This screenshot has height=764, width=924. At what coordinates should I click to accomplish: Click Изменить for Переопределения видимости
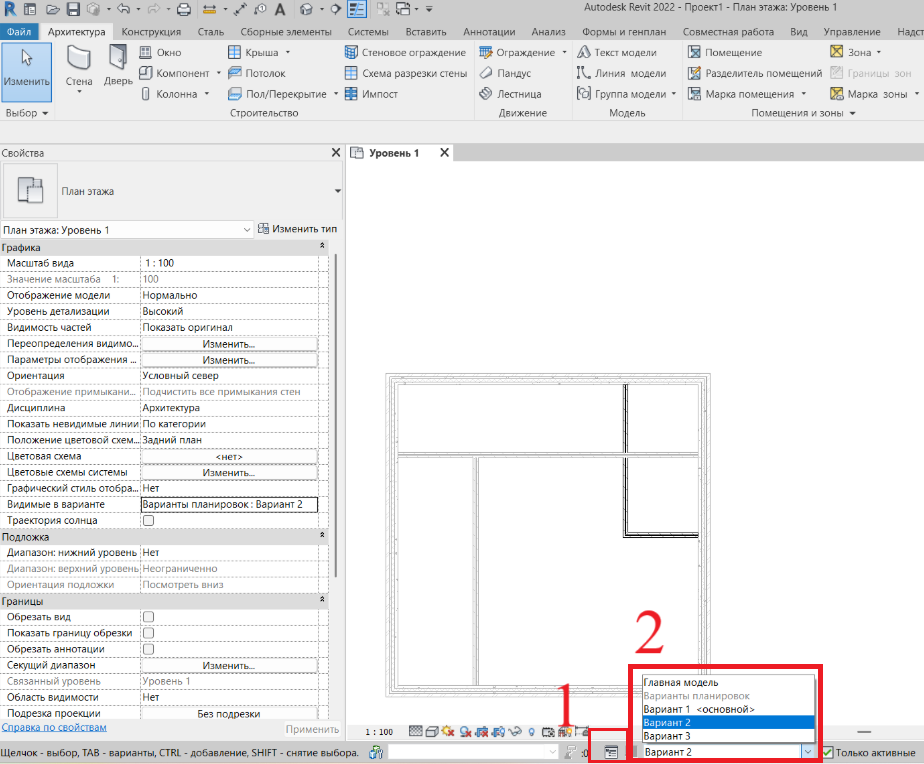coord(229,344)
